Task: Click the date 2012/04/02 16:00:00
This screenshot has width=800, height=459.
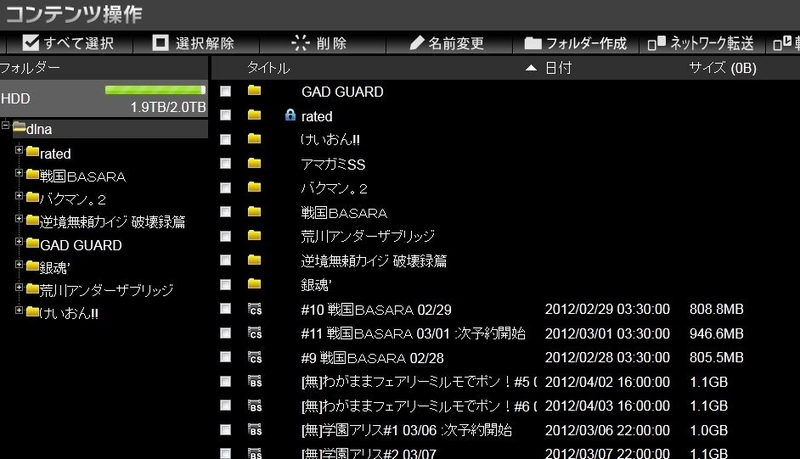Action: tap(607, 382)
